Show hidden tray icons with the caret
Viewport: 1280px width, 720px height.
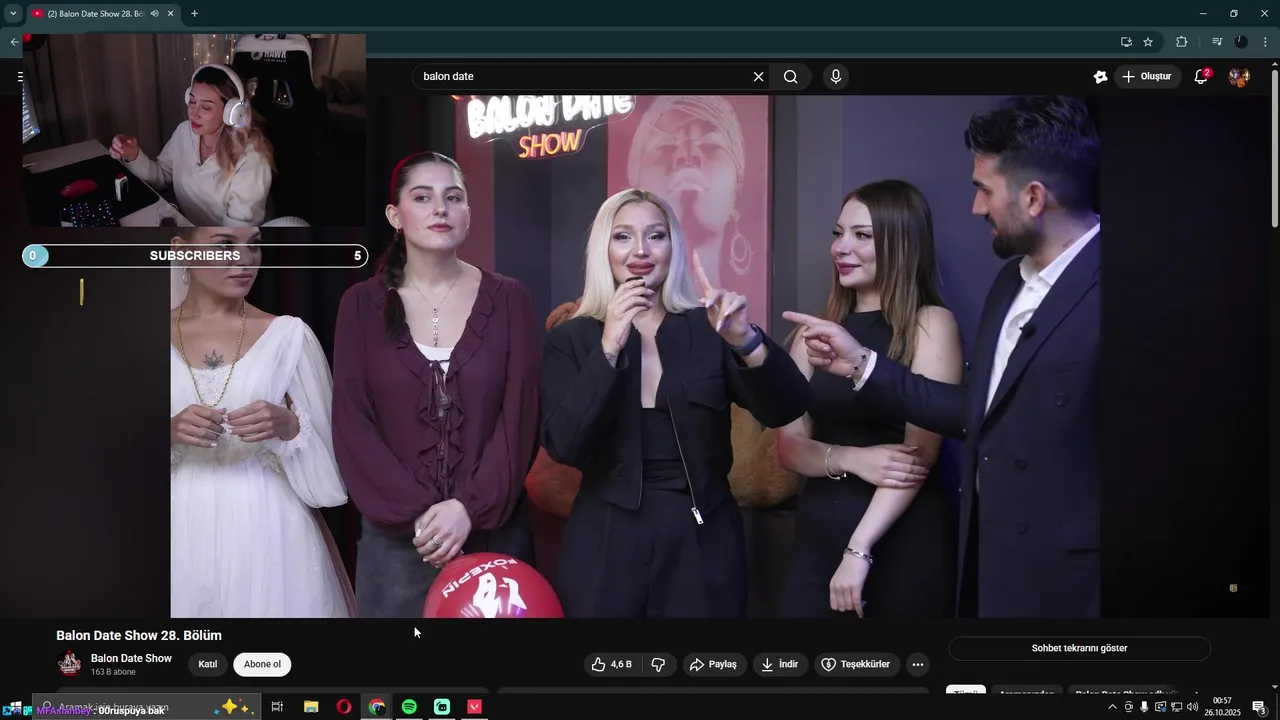pyautogui.click(x=1112, y=707)
